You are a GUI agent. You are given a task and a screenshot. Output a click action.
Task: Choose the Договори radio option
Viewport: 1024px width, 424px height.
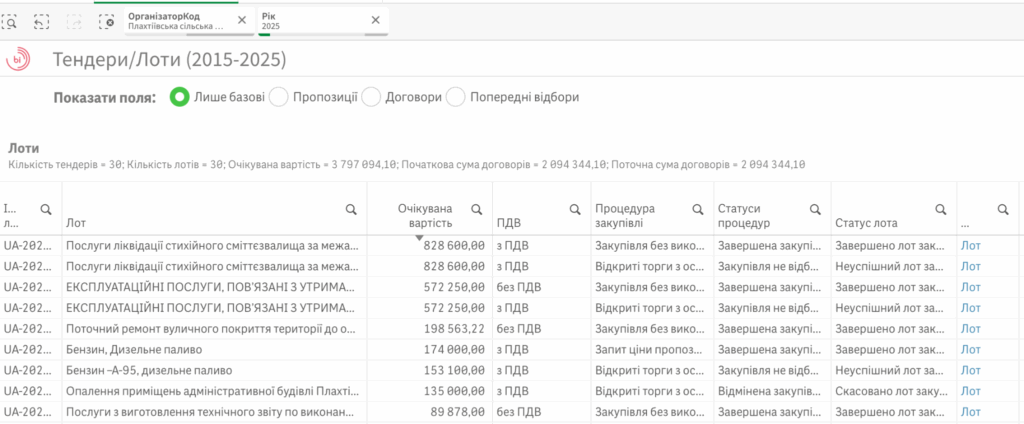click(x=371, y=97)
